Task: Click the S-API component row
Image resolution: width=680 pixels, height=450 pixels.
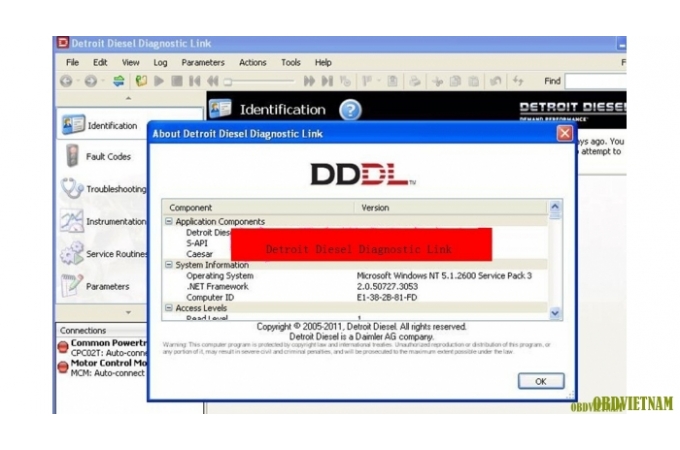Action: point(197,243)
